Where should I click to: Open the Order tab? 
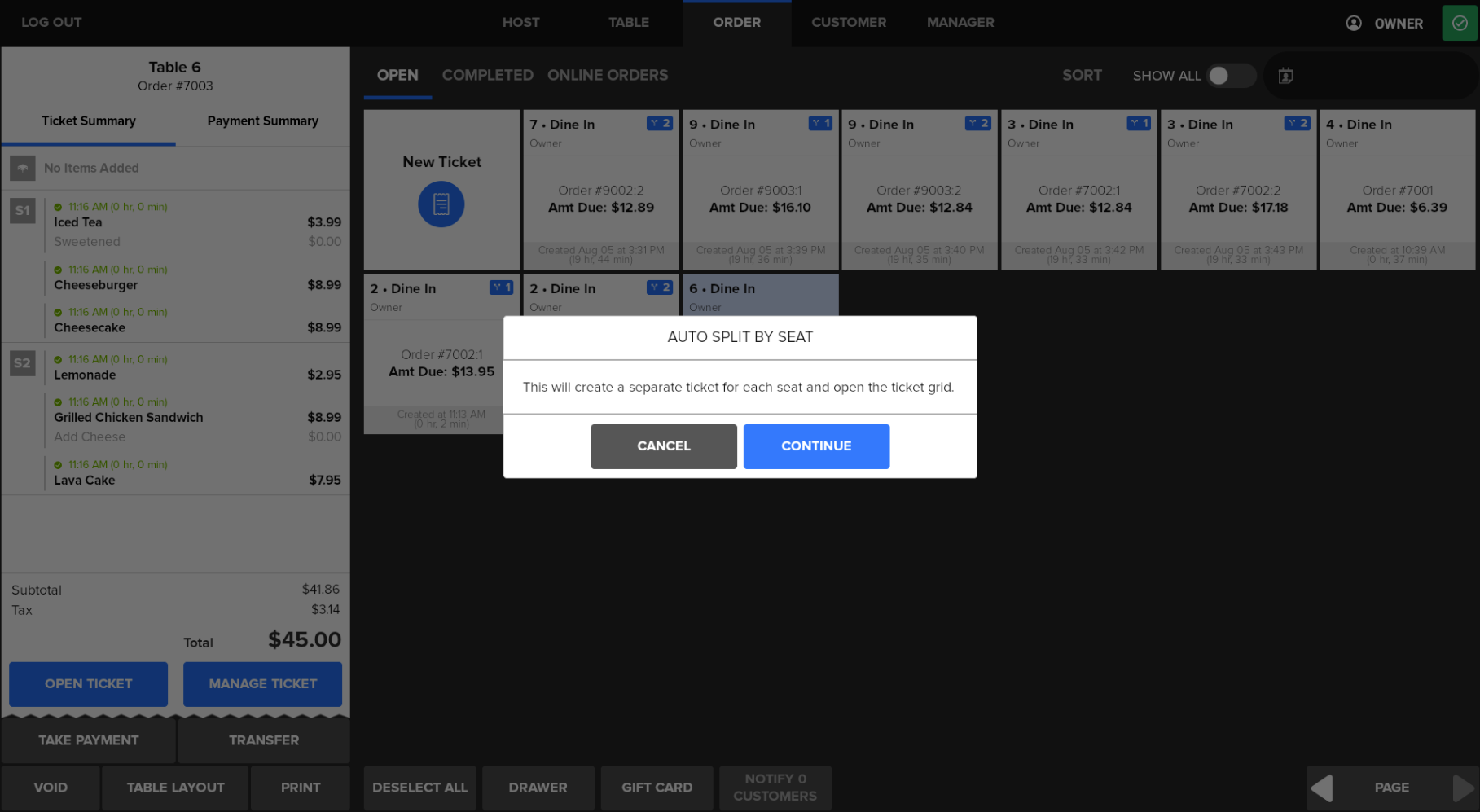(737, 23)
